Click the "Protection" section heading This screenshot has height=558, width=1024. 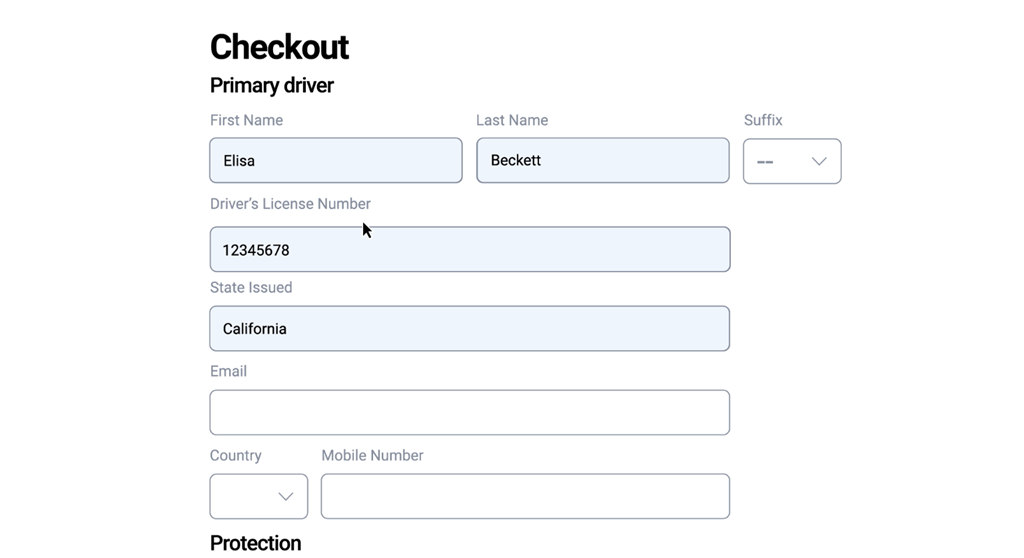click(255, 543)
